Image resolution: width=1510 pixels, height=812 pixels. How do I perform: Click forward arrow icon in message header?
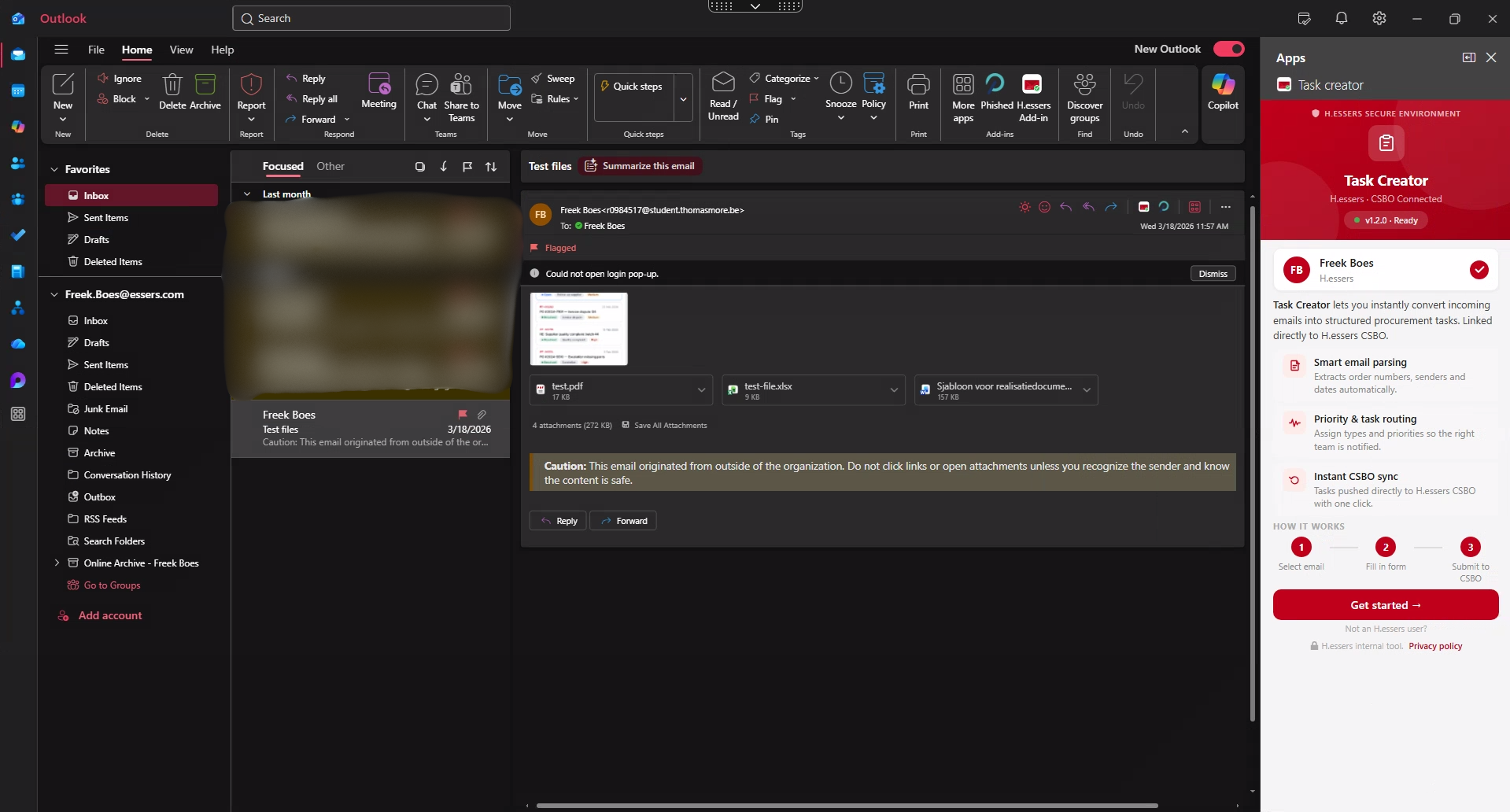tap(1111, 207)
